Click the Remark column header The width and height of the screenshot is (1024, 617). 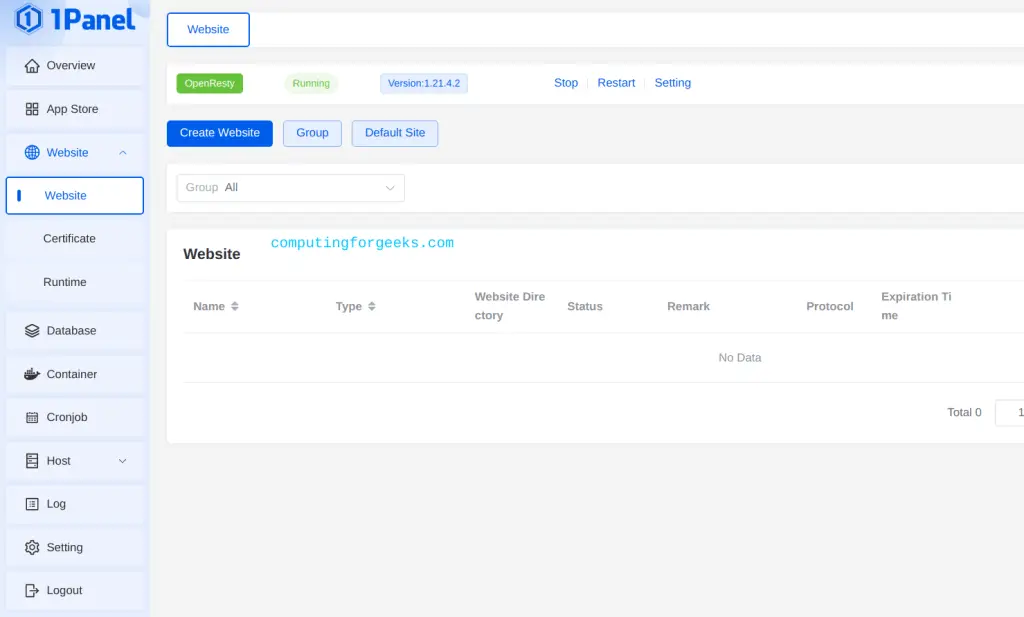688,306
